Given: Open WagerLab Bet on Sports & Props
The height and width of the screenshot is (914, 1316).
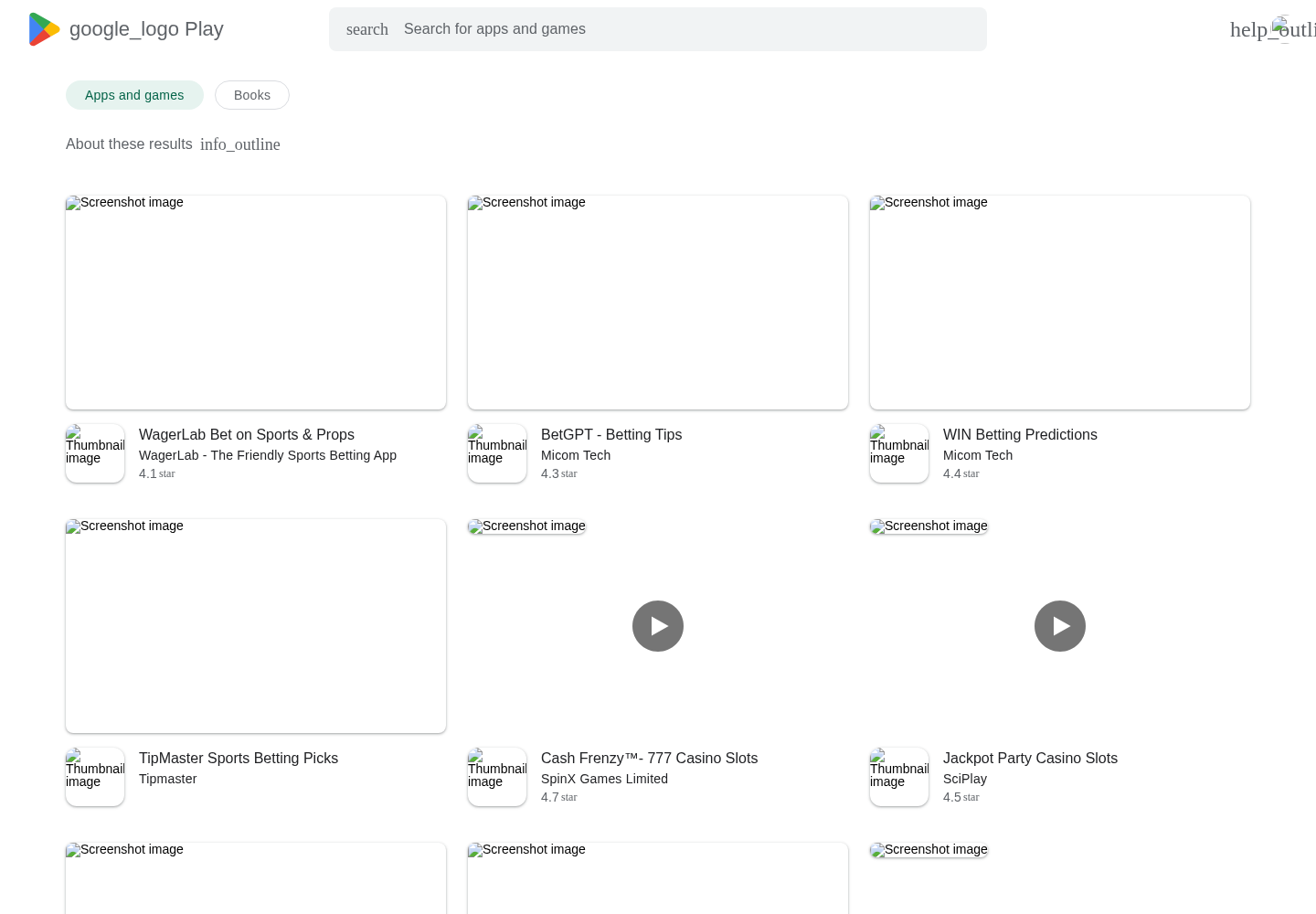Looking at the screenshot, I should 247,435.
